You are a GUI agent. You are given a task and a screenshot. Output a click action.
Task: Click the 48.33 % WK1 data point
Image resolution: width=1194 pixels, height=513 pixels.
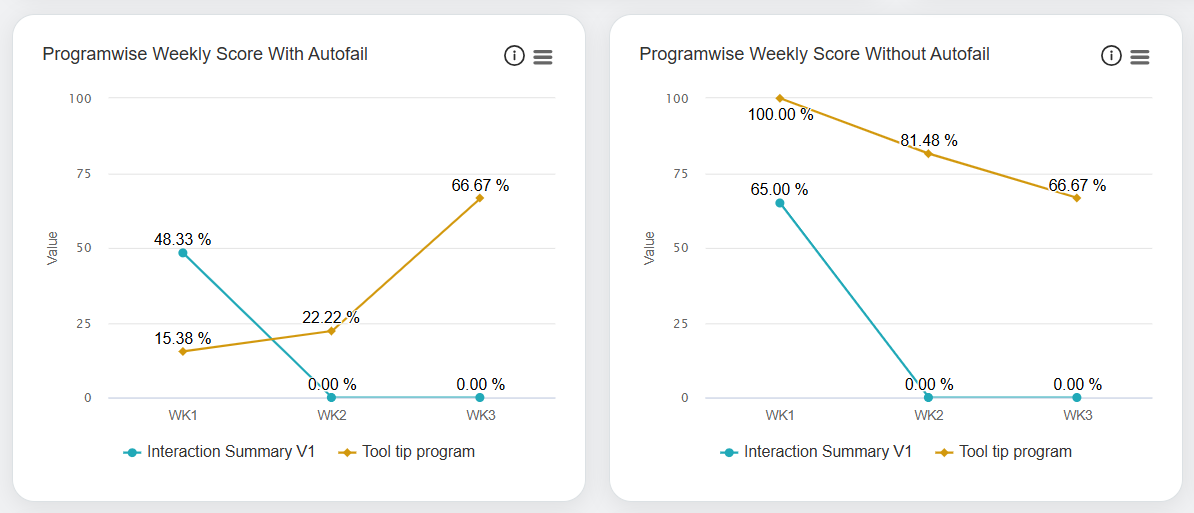pyautogui.click(x=183, y=253)
